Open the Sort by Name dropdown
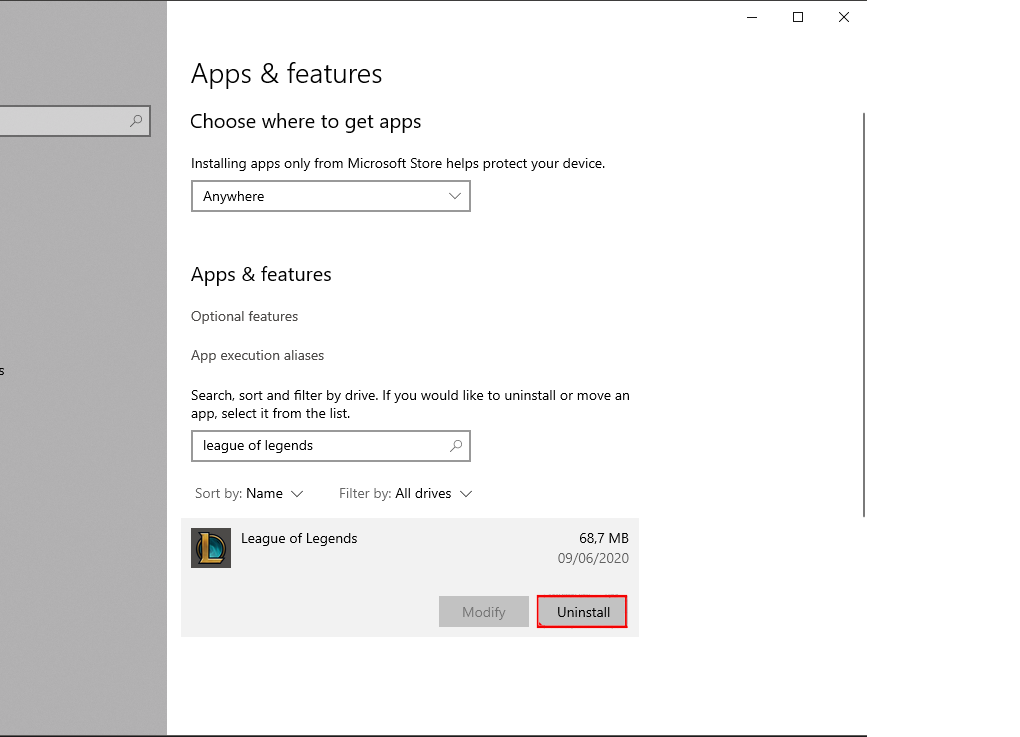This screenshot has width=1020, height=737. (x=249, y=494)
